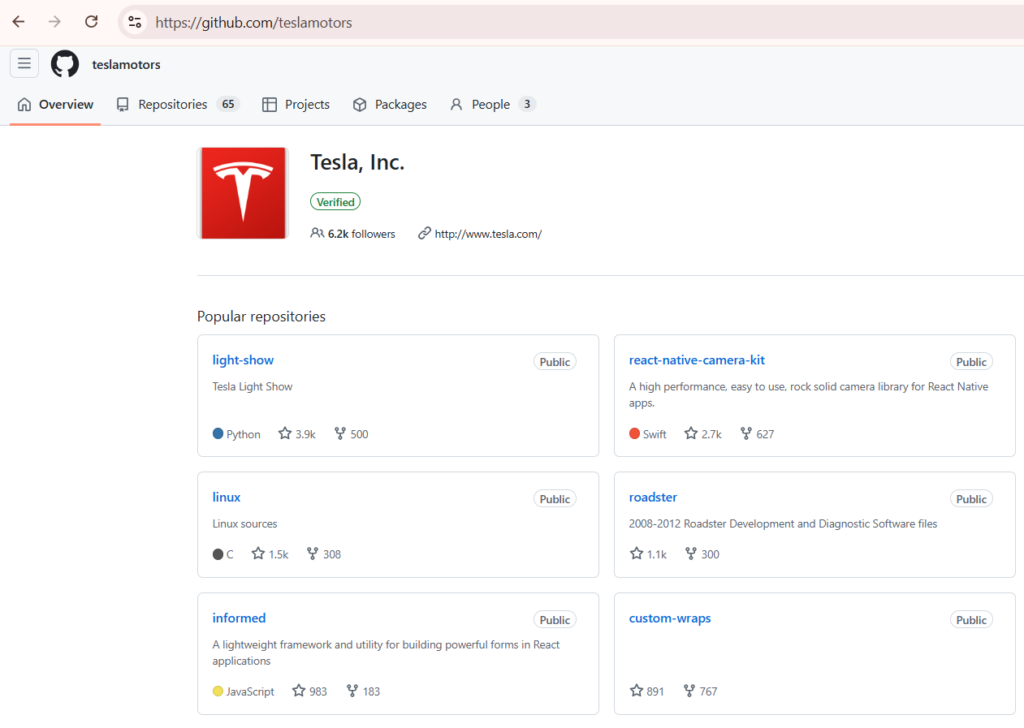Click the GitHub Octocat logo
Viewport: 1024px width, 728px height.
tap(65, 64)
